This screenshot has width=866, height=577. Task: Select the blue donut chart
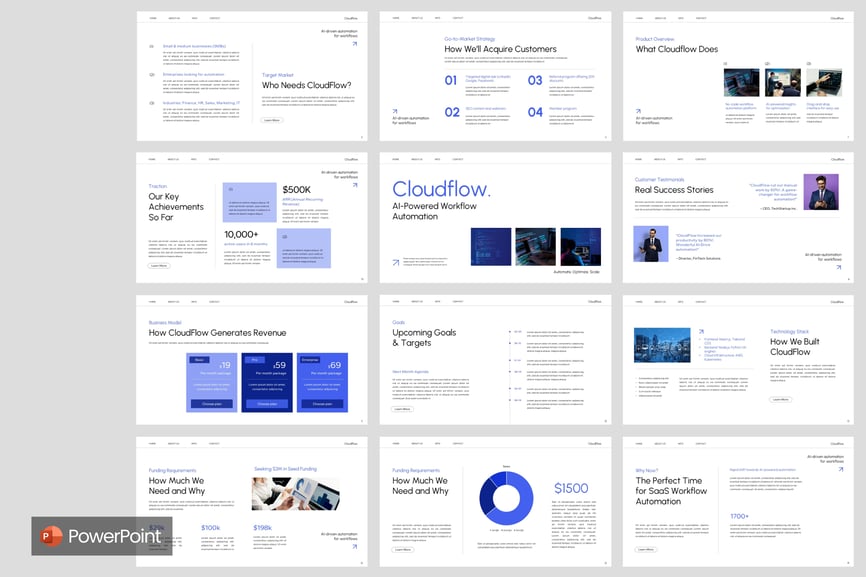[x=506, y=497]
